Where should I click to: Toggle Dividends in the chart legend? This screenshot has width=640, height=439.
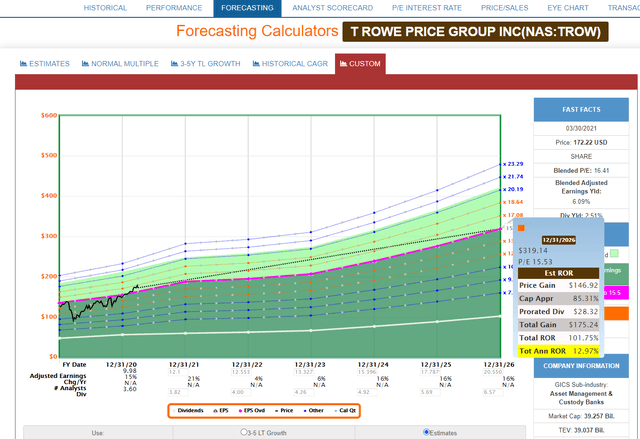(188, 410)
